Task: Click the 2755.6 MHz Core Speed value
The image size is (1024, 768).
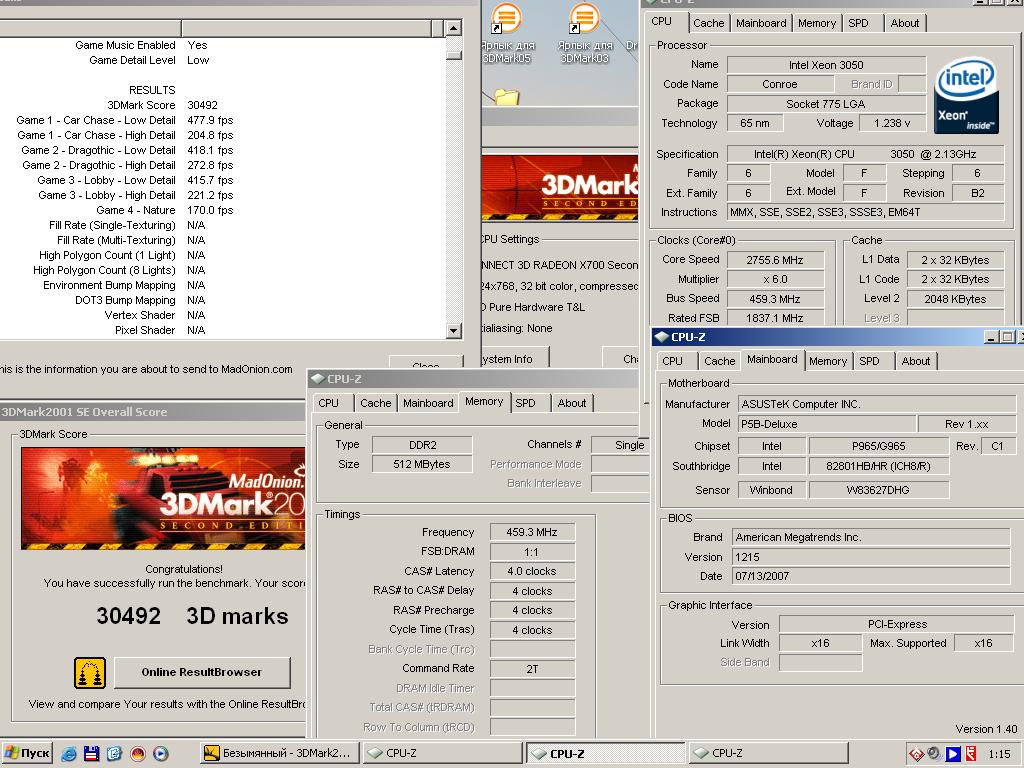Action: pos(775,260)
